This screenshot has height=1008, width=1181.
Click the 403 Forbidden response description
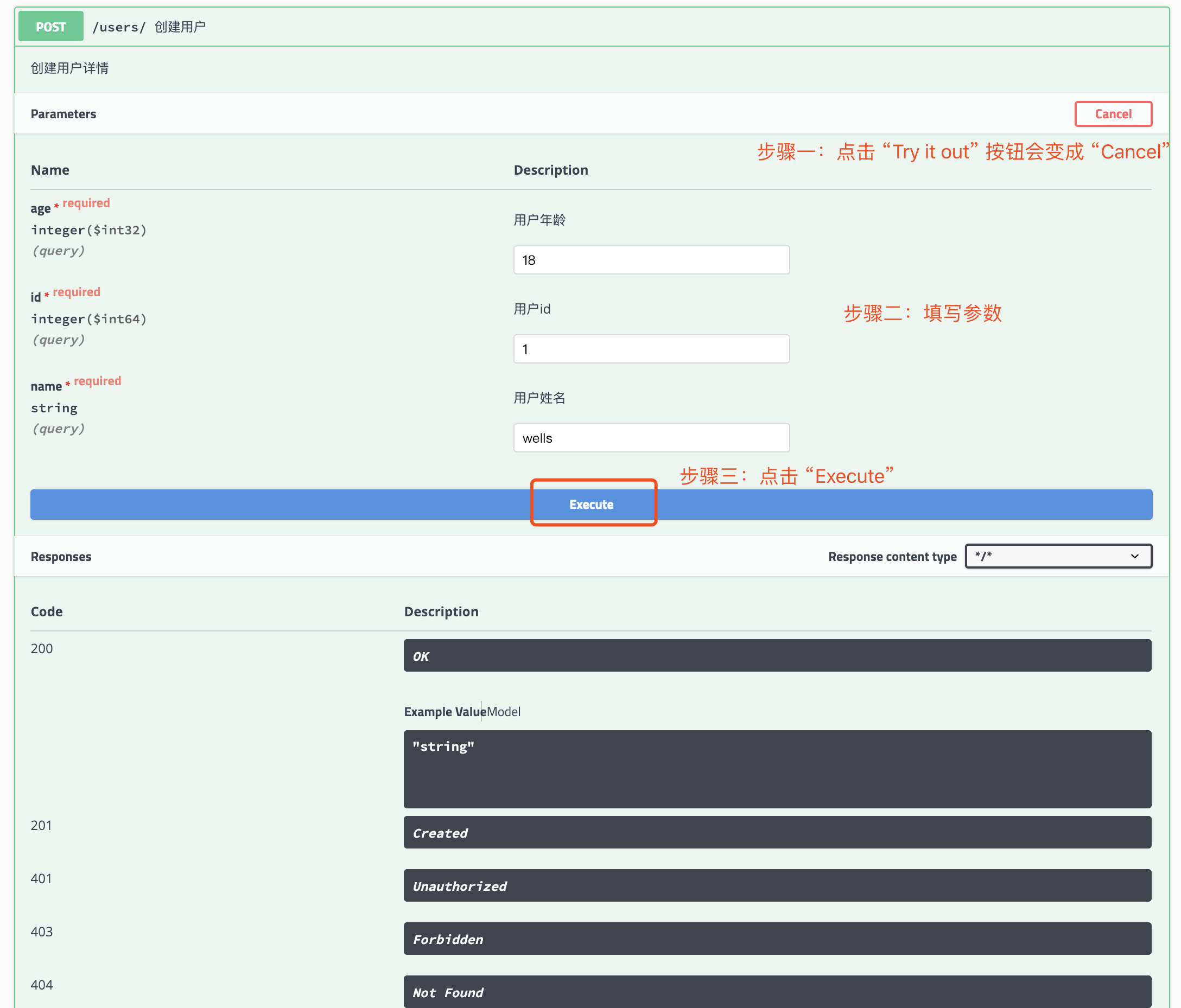point(777,939)
